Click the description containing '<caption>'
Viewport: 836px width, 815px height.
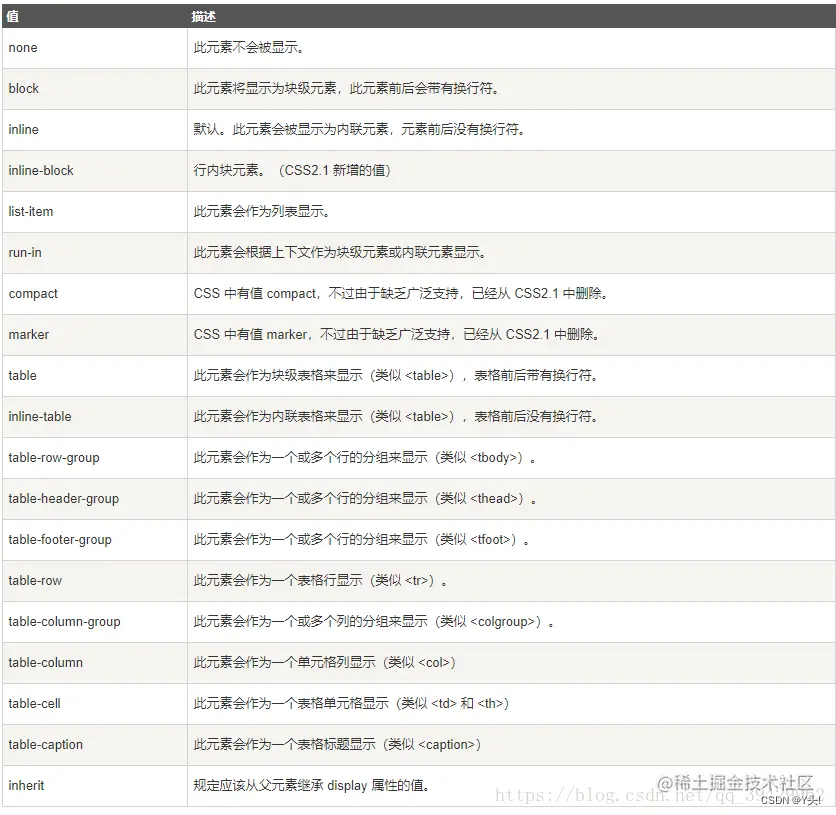(x=337, y=746)
